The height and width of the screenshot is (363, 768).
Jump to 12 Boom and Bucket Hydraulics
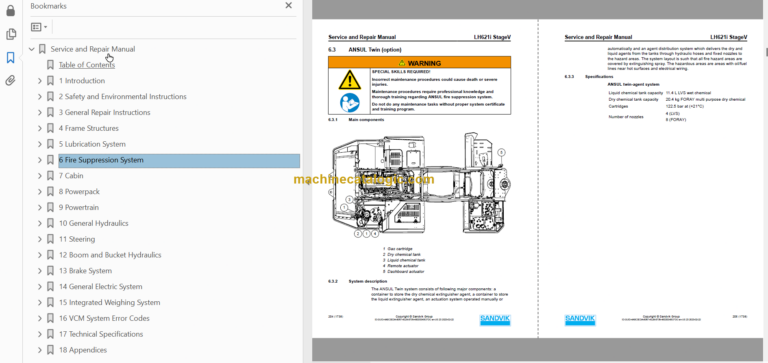coord(110,255)
